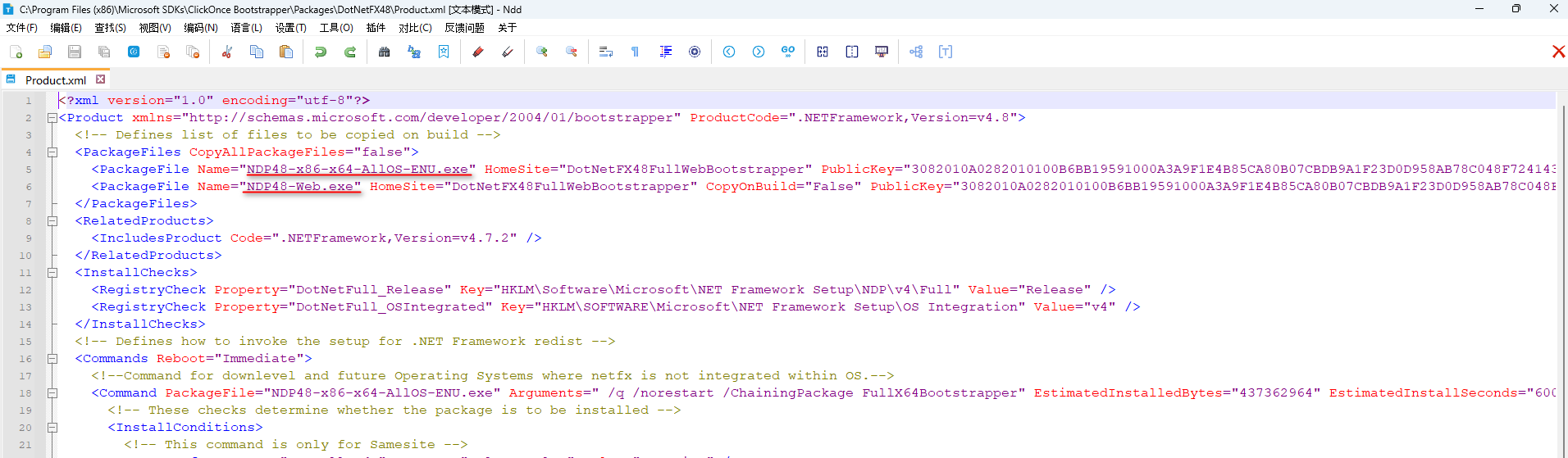Cut selection with the scissors icon

click(227, 52)
